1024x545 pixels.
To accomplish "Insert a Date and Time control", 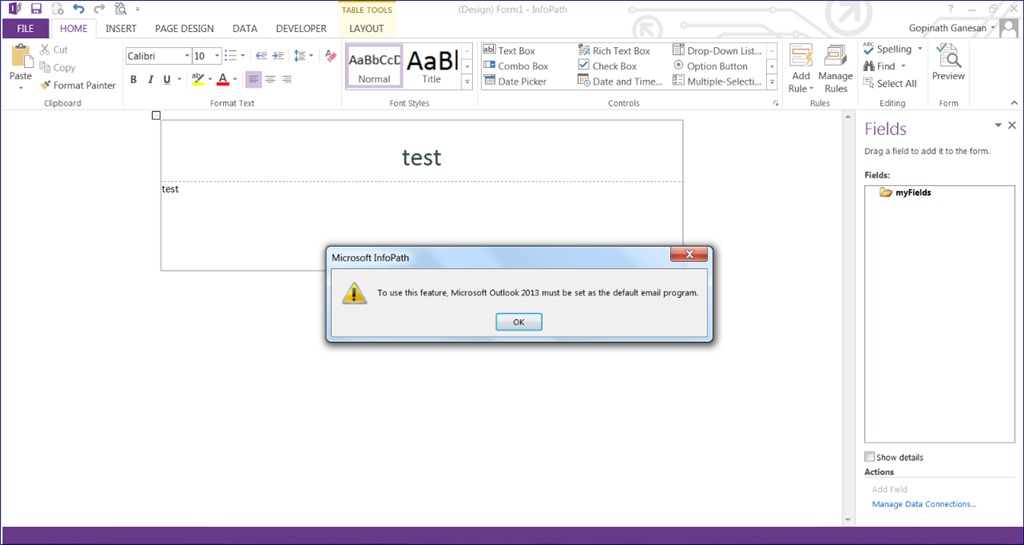I will [620, 82].
